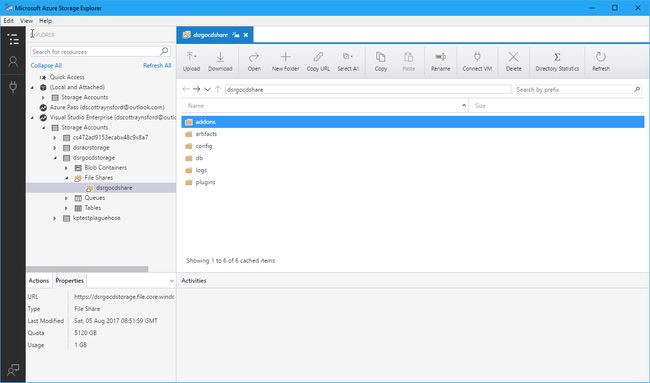Click the Copy URL toolbar button
650x383 pixels.
pyautogui.click(x=318, y=61)
